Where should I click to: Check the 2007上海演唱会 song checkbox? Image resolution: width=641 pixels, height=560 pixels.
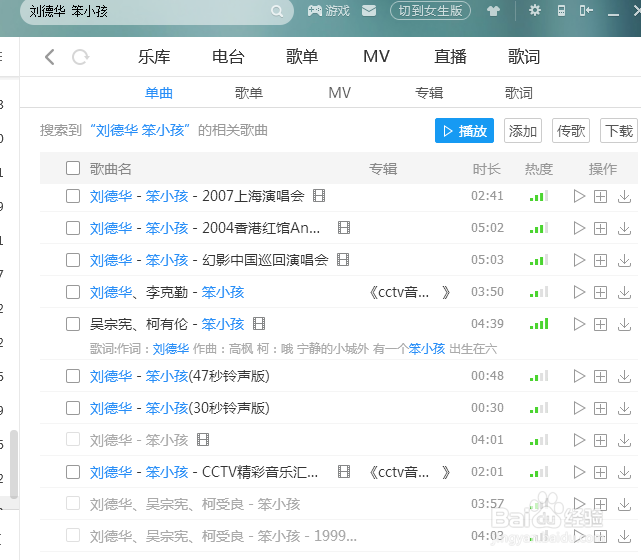click(73, 196)
